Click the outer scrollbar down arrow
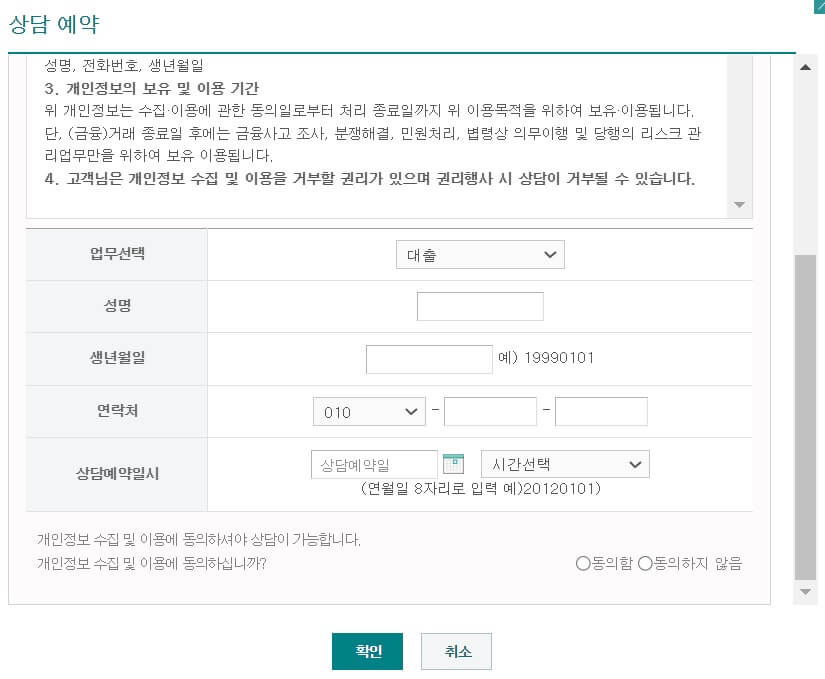The width and height of the screenshot is (825, 679). point(805,592)
